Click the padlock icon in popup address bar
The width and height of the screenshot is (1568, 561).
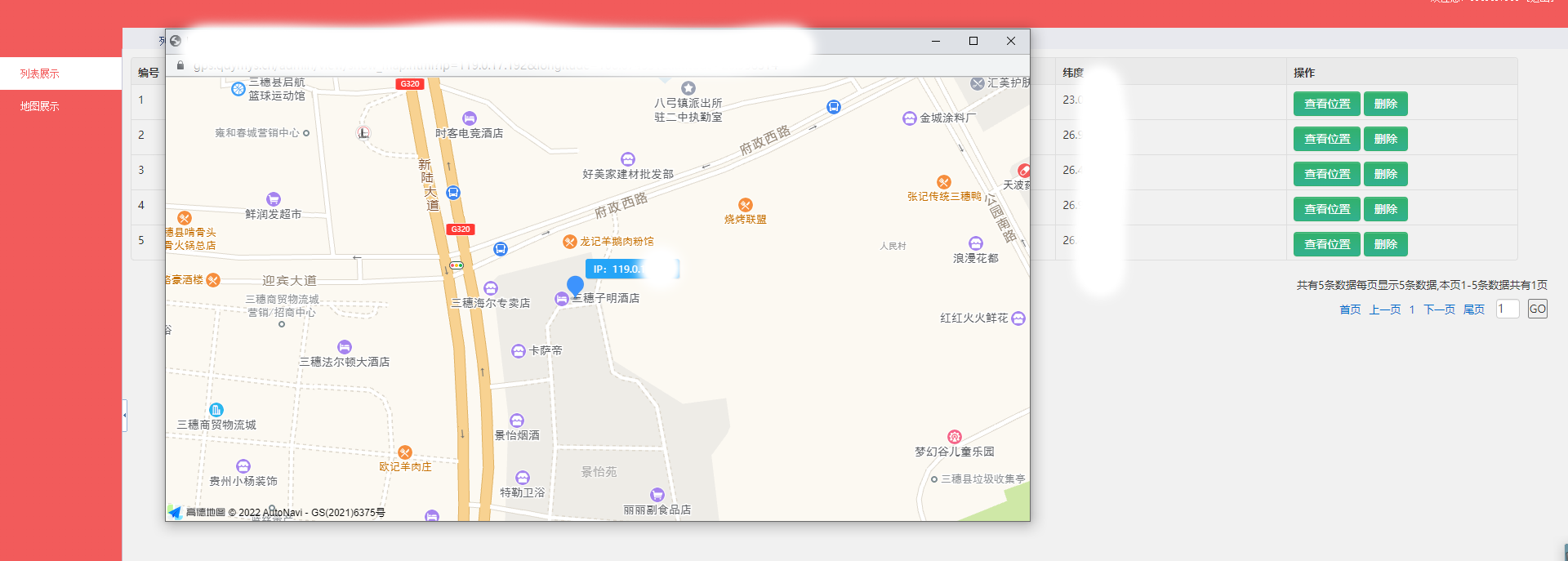pos(180,65)
